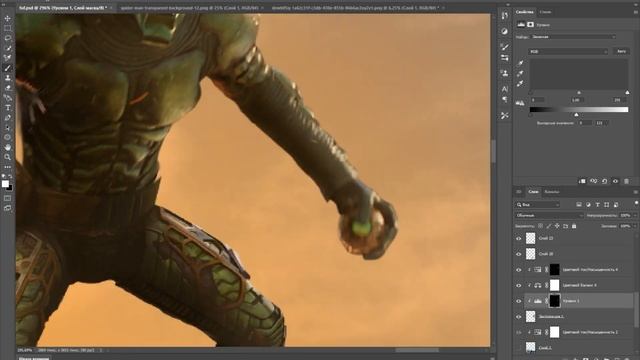This screenshot has width=640, height=360.
Task: Click the output levels slider handle
Action: point(576,115)
